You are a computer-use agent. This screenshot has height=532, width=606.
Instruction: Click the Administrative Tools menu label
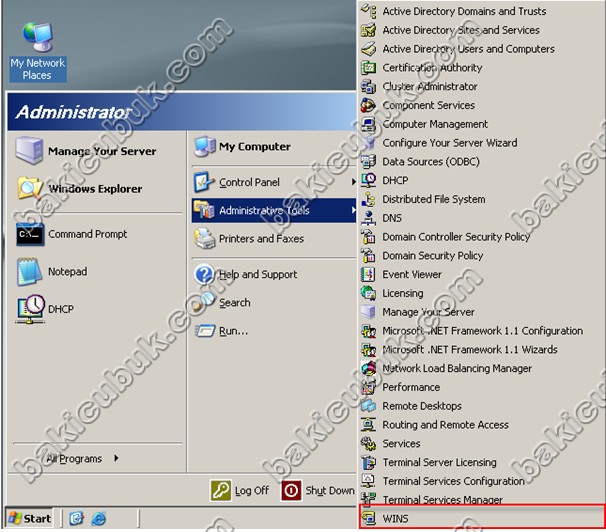coord(264,211)
